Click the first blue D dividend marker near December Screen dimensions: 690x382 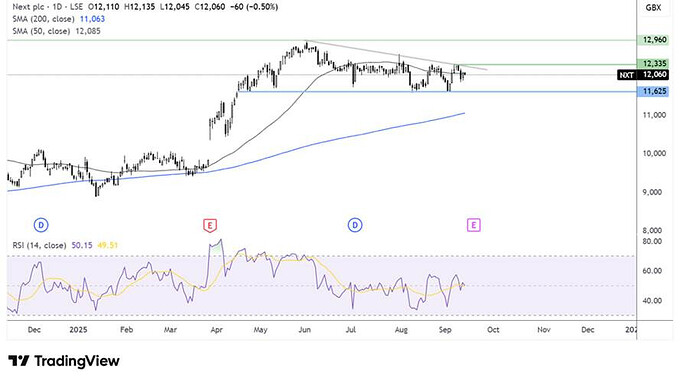(x=41, y=226)
